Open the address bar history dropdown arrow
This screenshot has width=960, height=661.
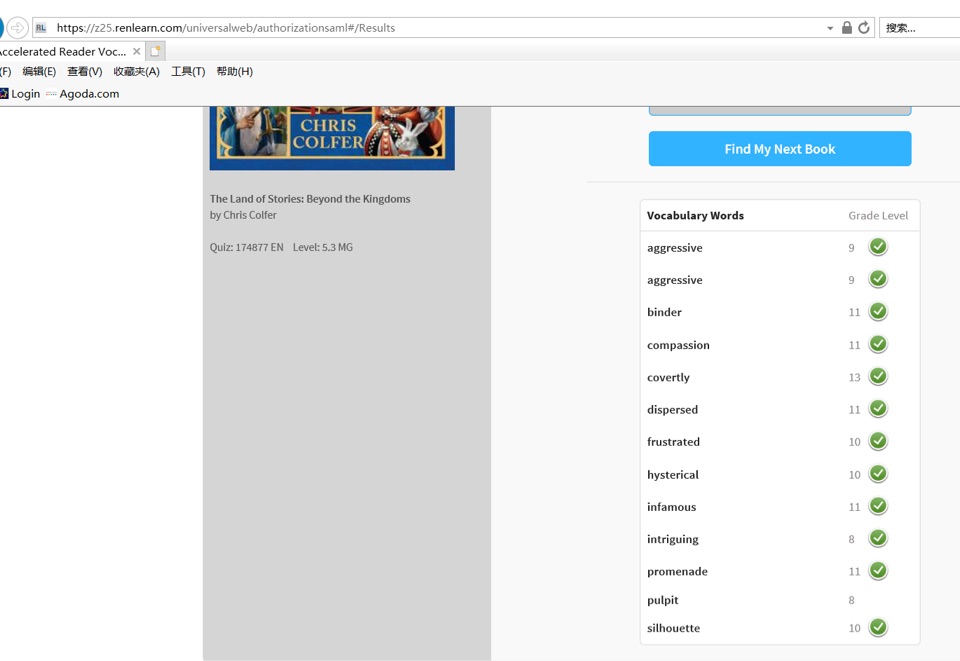[830, 28]
